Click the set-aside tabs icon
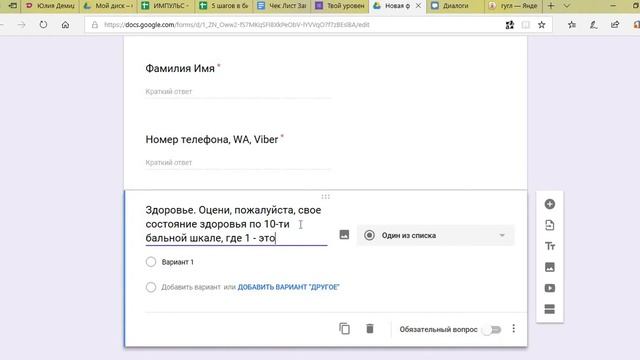This screenshot has height=360, width=640. (13, 6)
